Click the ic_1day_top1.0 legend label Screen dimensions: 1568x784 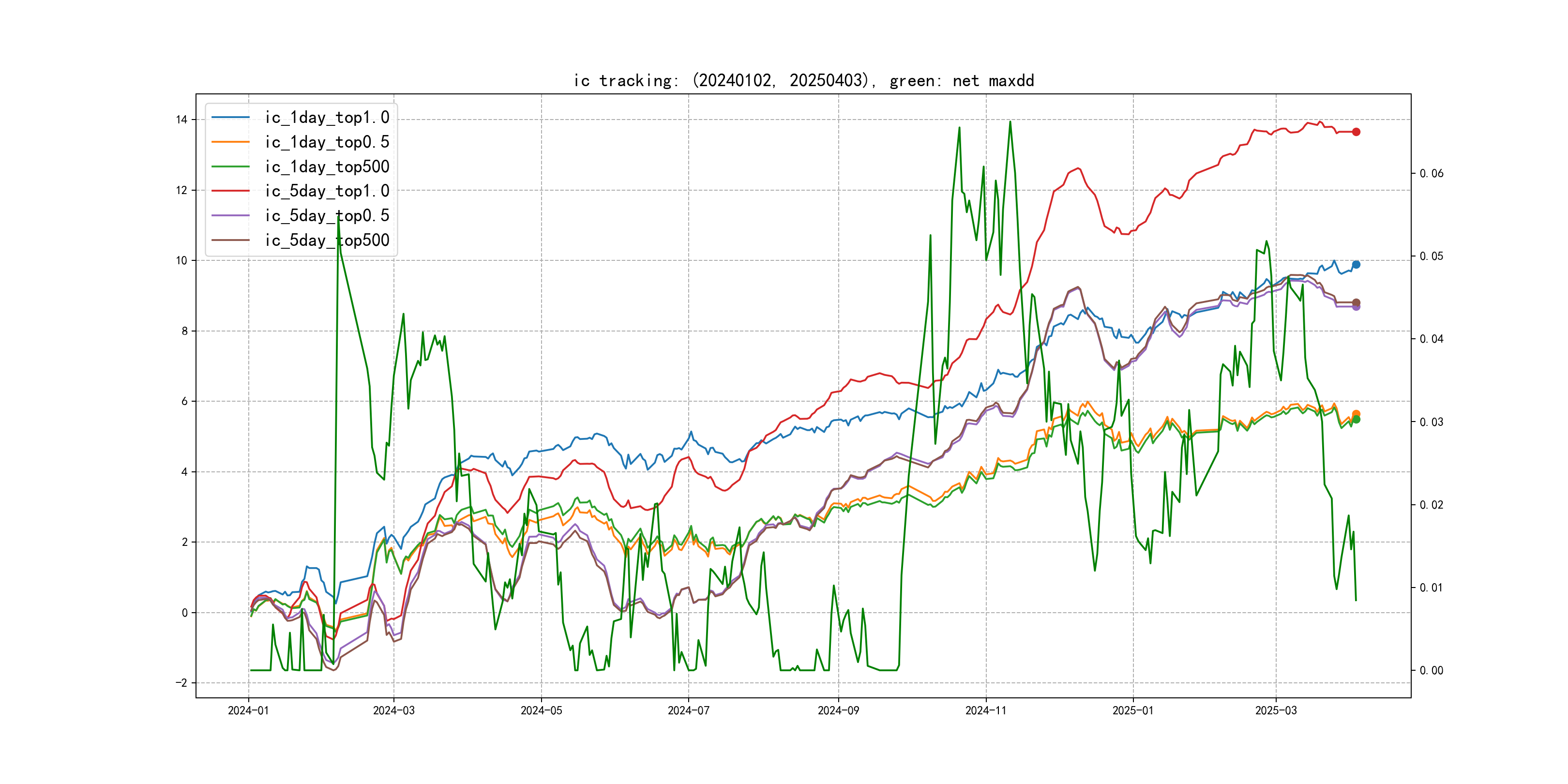[x=327, y=118]
